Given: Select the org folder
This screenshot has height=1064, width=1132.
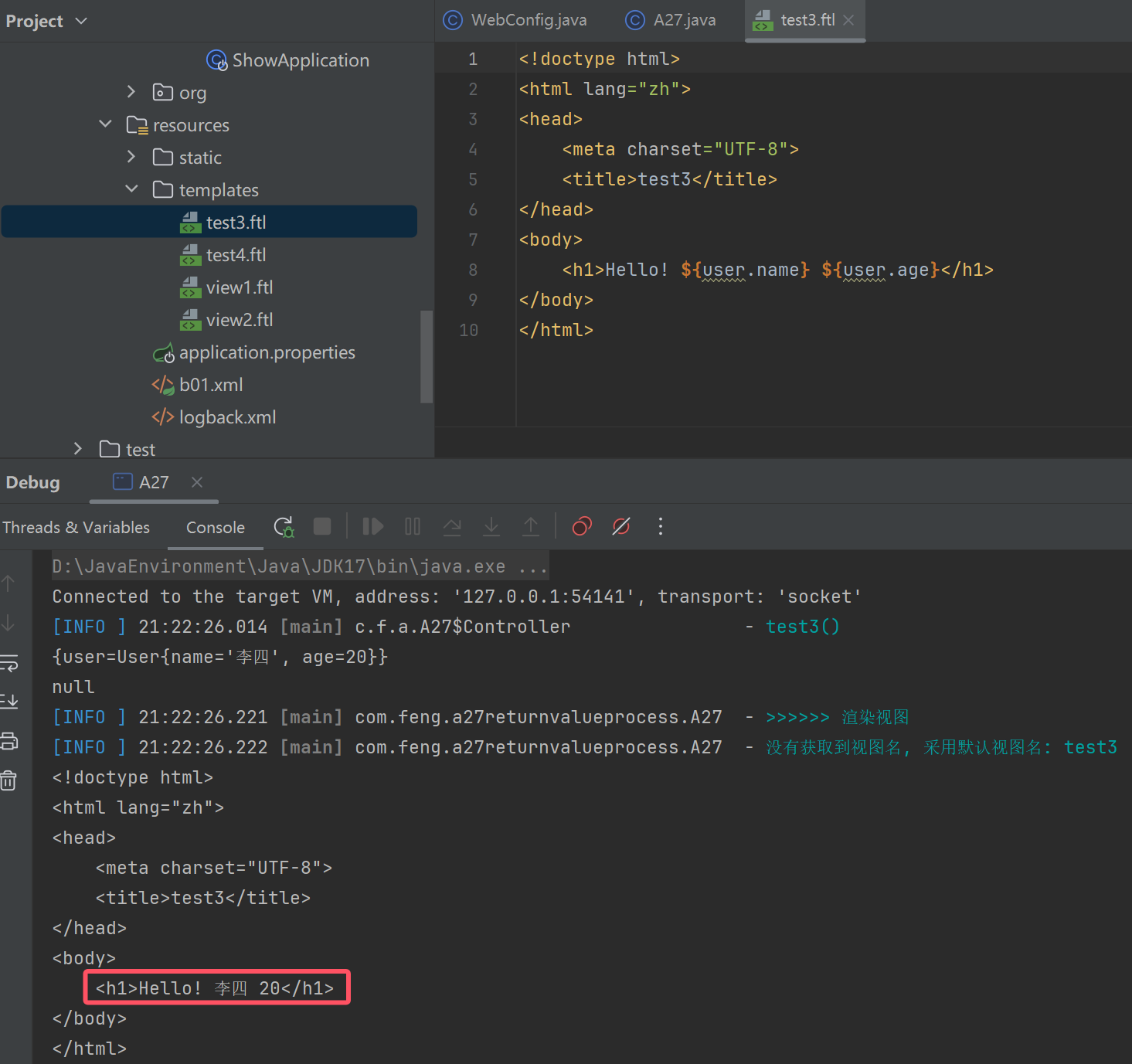Looking at the screenshot, I should click(x=180, y=93).
